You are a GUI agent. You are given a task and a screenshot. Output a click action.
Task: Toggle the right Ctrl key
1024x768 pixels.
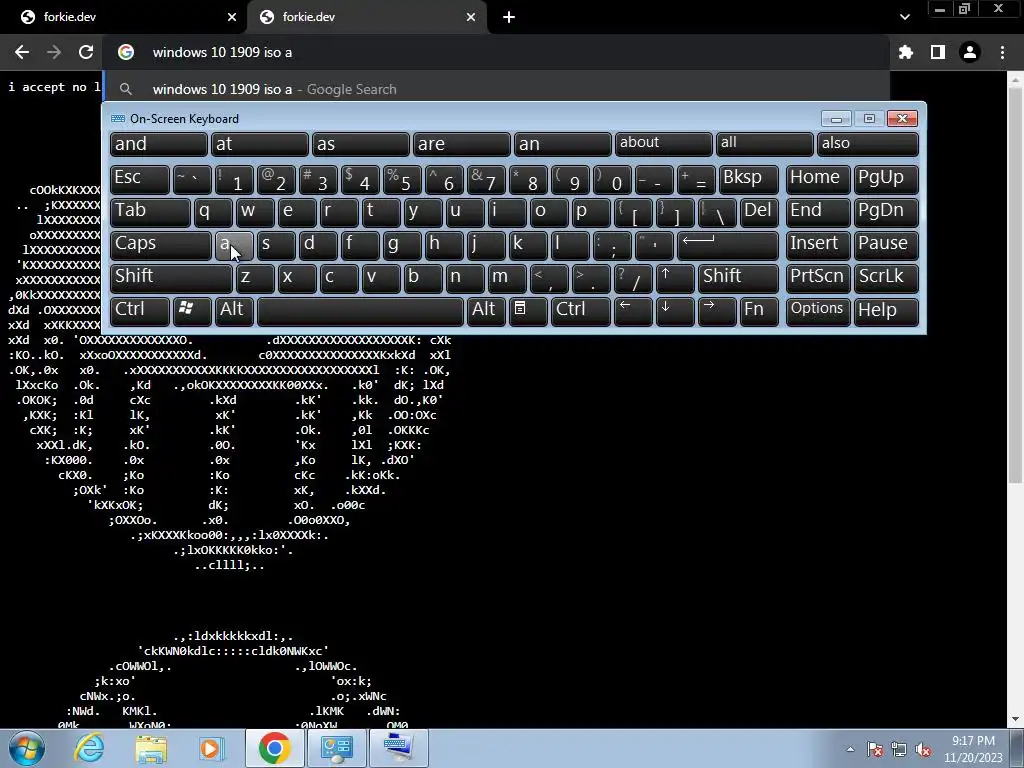(x=581, y=311)
